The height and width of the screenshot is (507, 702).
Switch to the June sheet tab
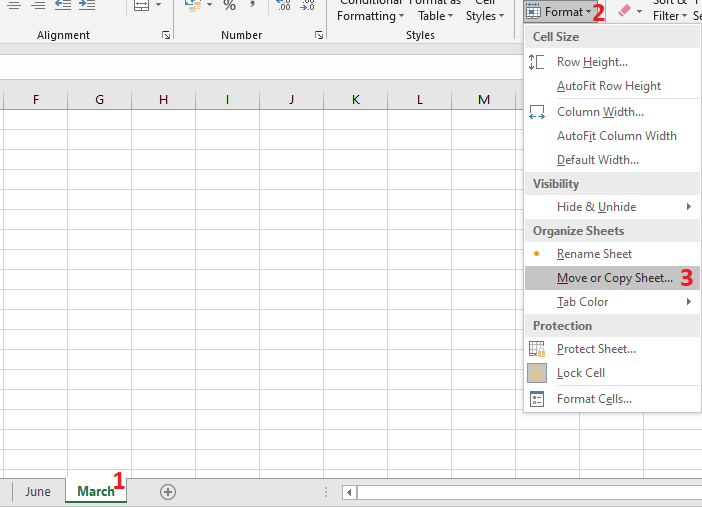click(x=38, y=491)
